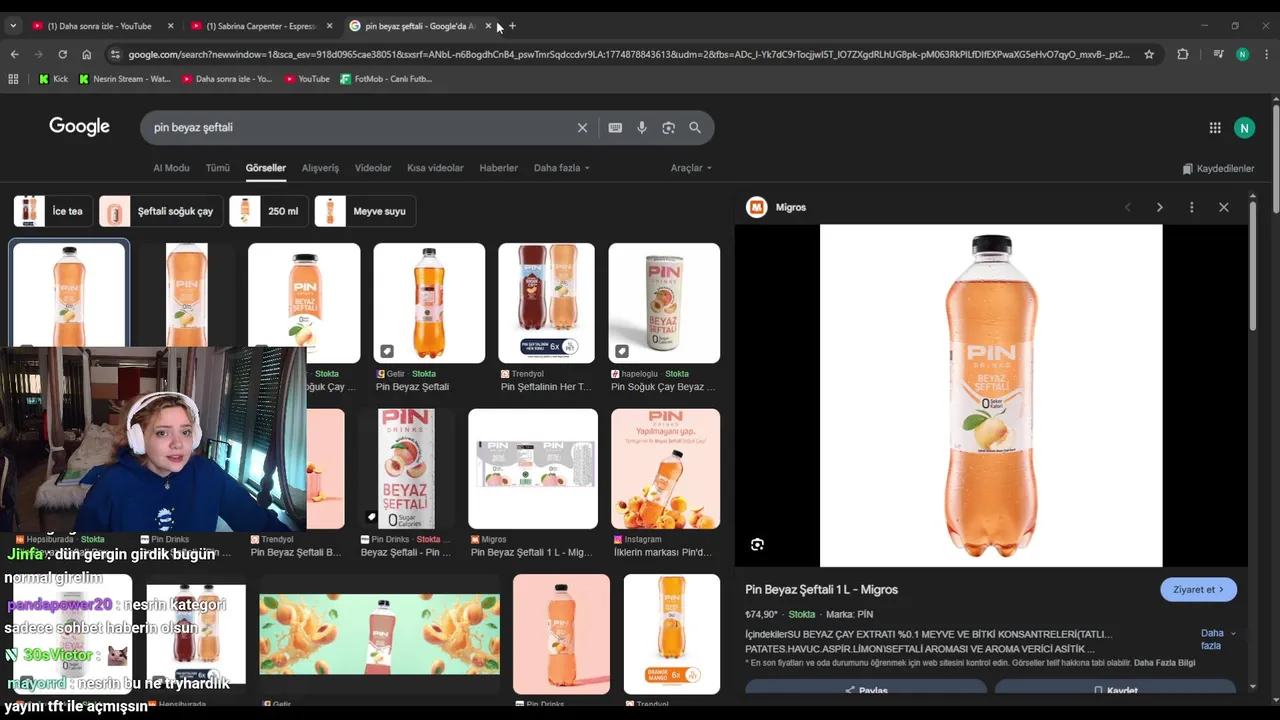The width and height of the screenshot is (1280, 720).
Task: Open the Google account avatar N
Action: tap(1244, 128)
